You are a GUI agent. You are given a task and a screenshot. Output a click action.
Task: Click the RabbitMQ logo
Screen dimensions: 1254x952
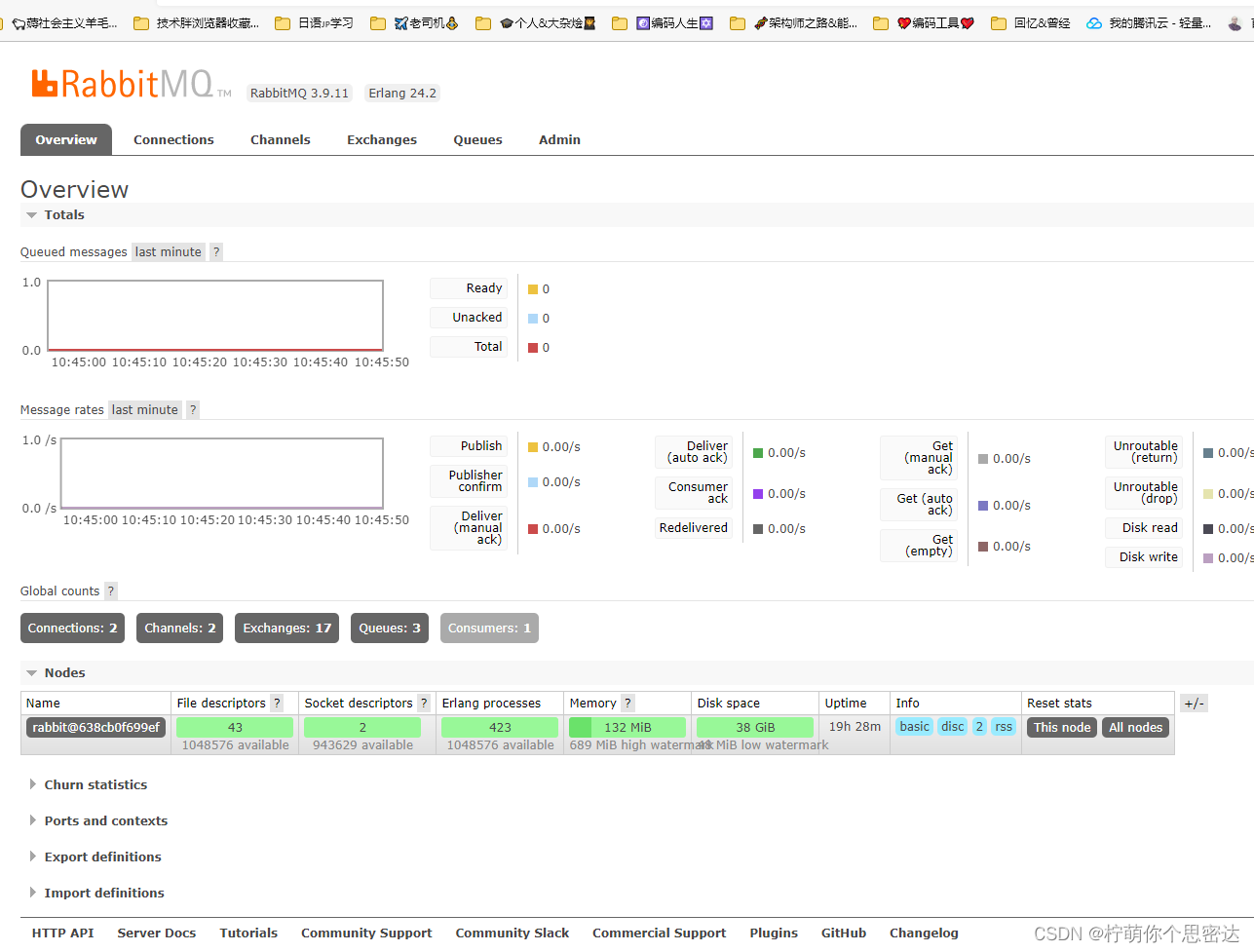(132, 84)
